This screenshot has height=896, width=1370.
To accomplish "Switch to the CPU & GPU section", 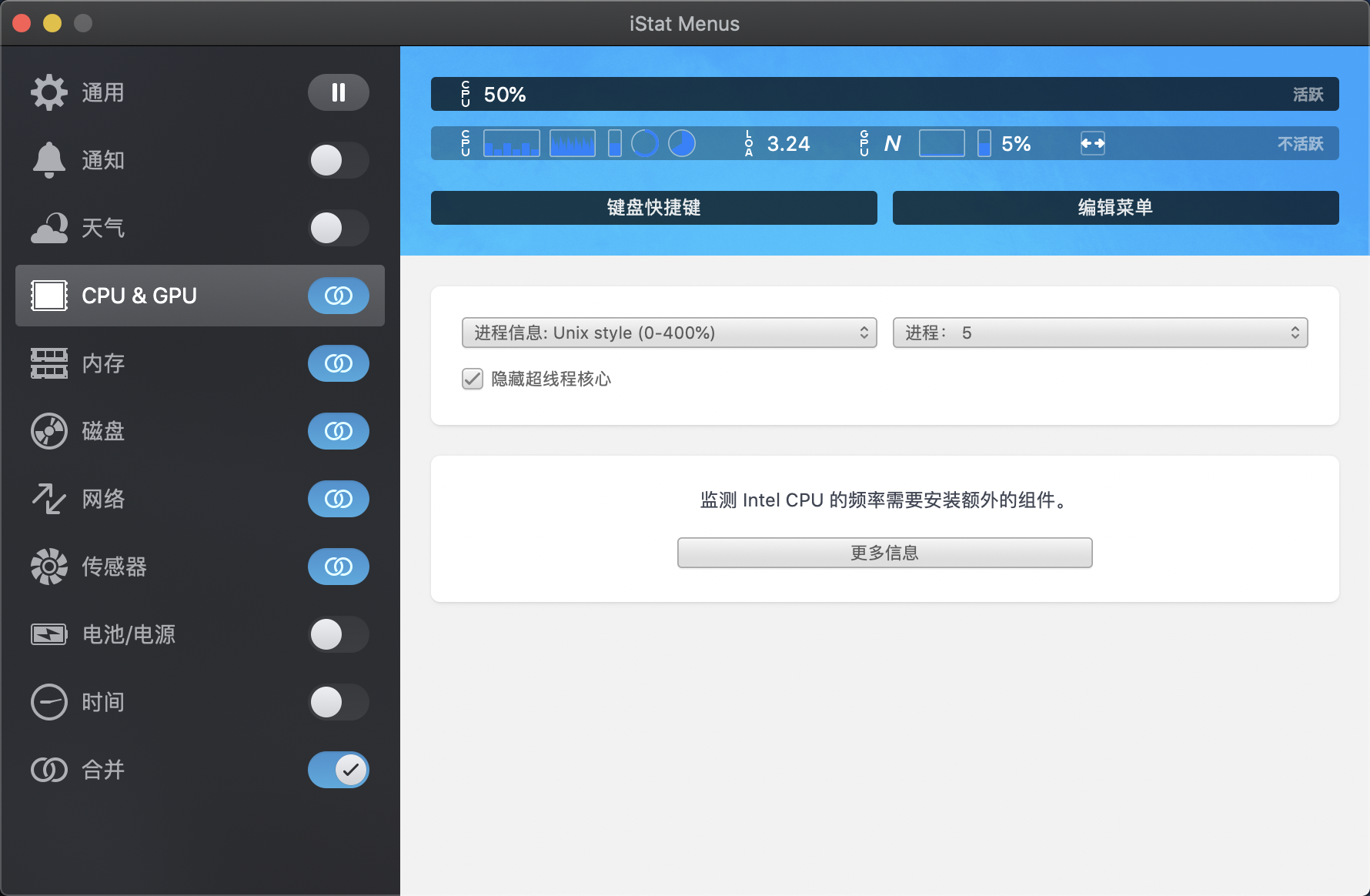I will point(139,296).
